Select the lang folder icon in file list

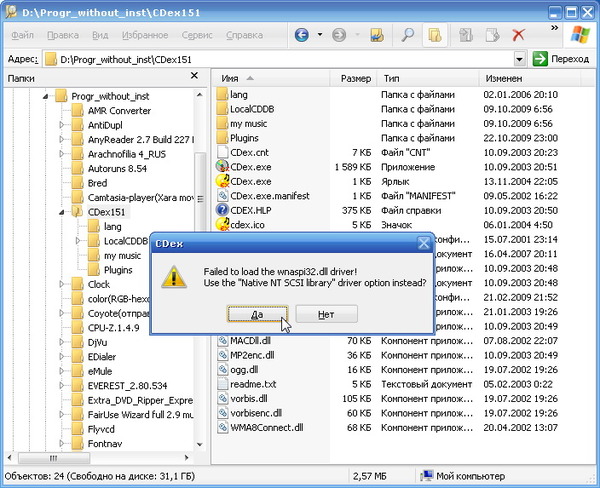(x=222, y=94)
